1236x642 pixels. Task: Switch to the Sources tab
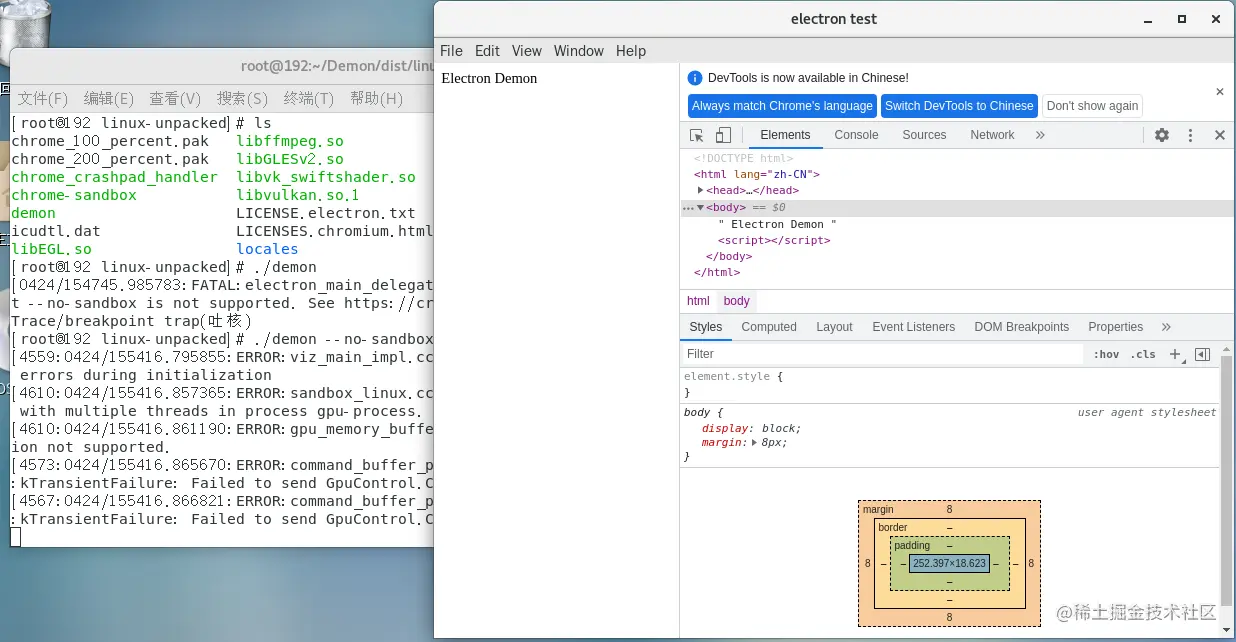tap(924, 135)
